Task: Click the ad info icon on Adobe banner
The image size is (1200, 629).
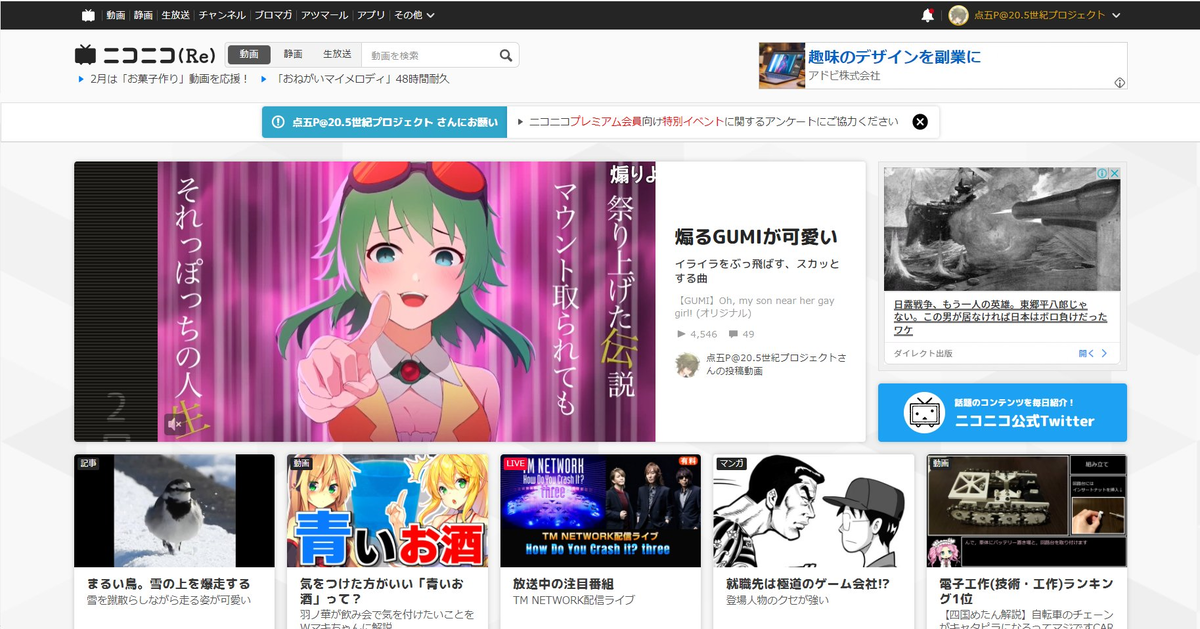Action: coord(1120,83)
